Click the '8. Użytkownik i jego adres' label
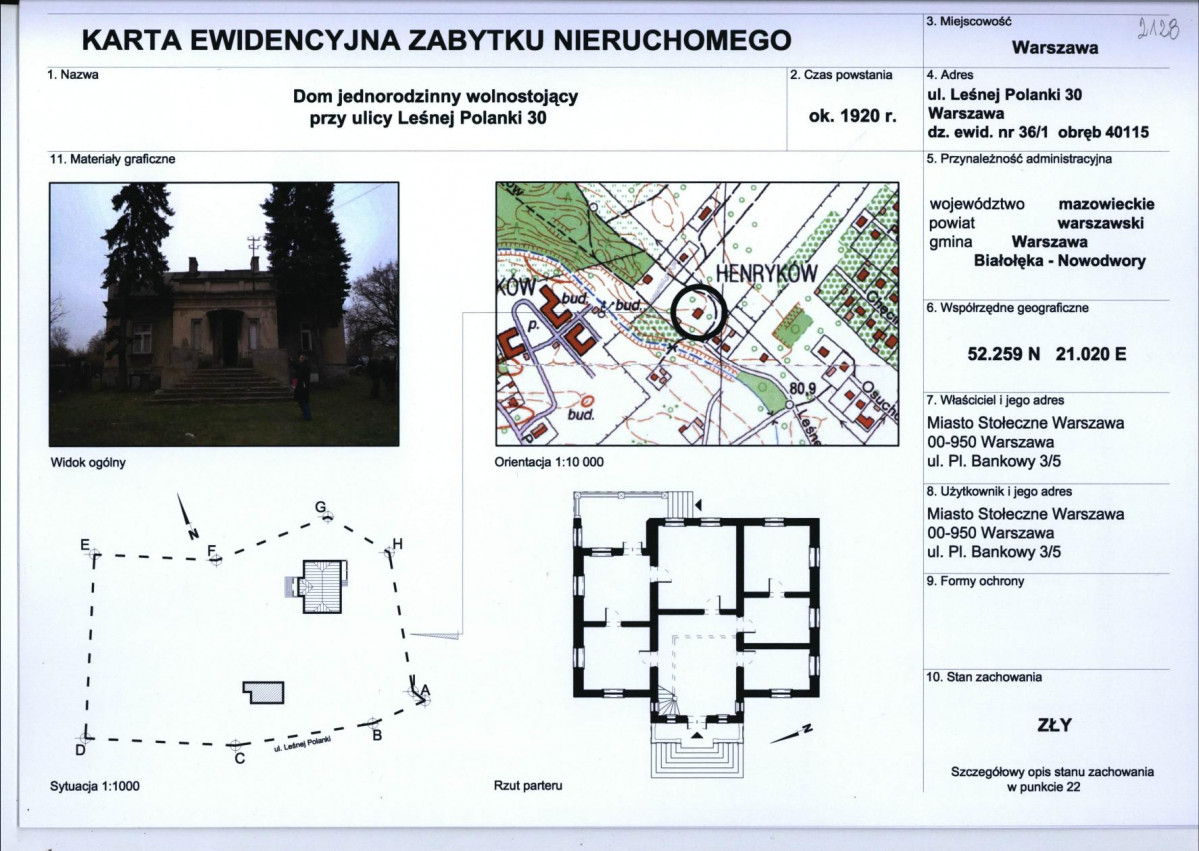Screen dimensions: 1199x851 pyautogui.click(x=999, y=492)
